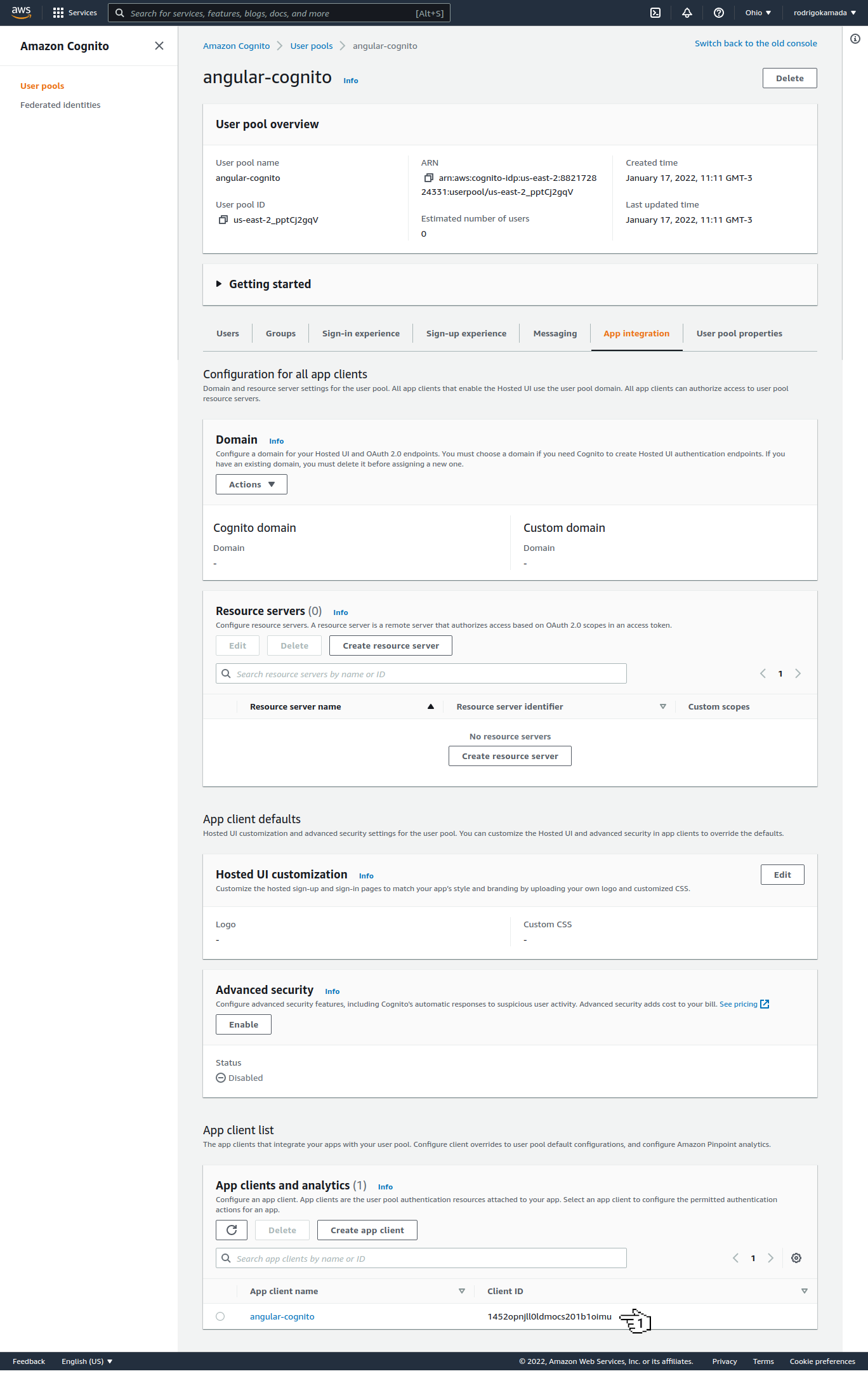The height and width of the screenshot is (1383, 868).
Task: Switch to the Users tab
Action: point(228,333)
